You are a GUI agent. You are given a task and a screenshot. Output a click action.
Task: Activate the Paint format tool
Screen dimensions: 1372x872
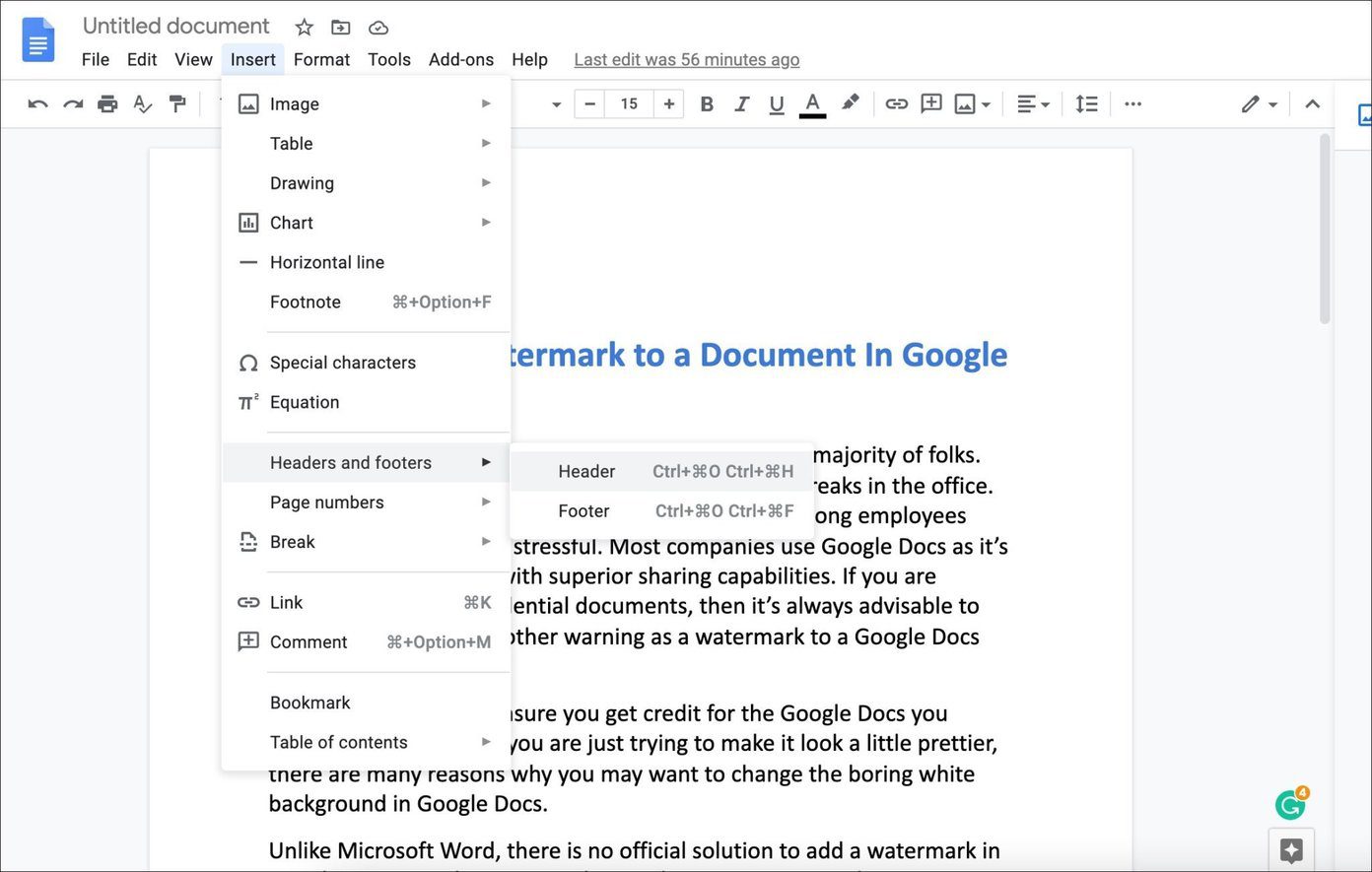click(177, 103)
